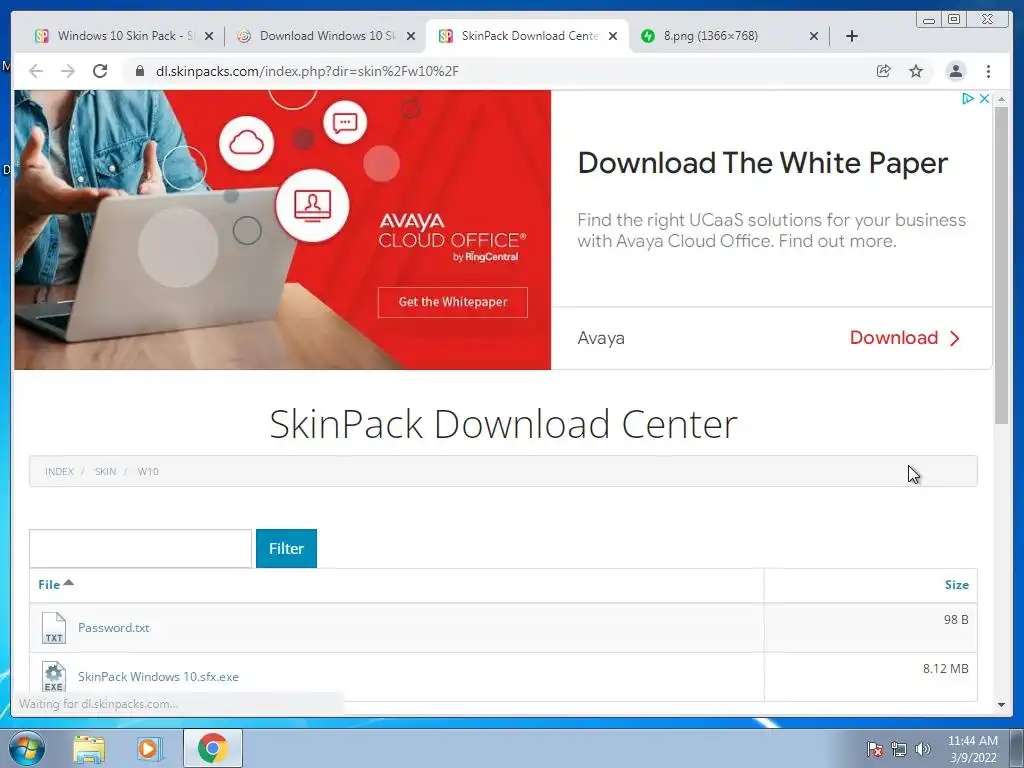Screen dimensions: 1024x768
Task: Sort the list by Size column
Action: pos(957,584)
